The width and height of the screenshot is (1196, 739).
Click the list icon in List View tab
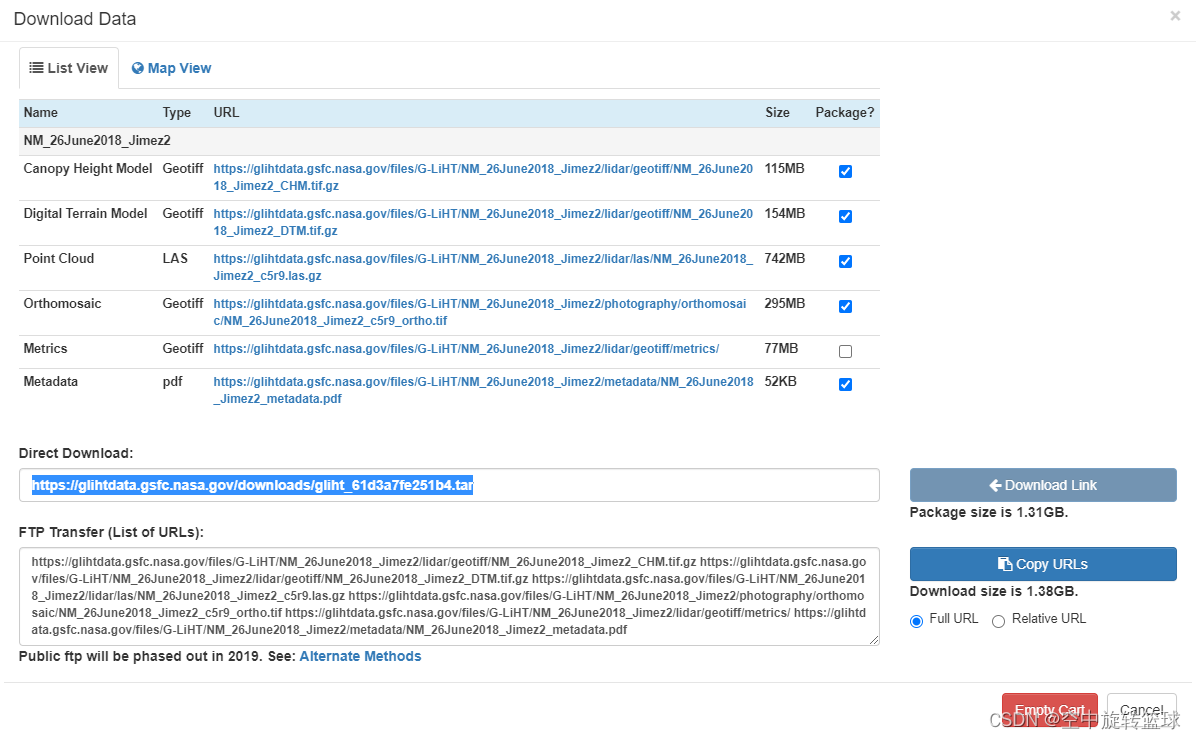pos(36,68)
